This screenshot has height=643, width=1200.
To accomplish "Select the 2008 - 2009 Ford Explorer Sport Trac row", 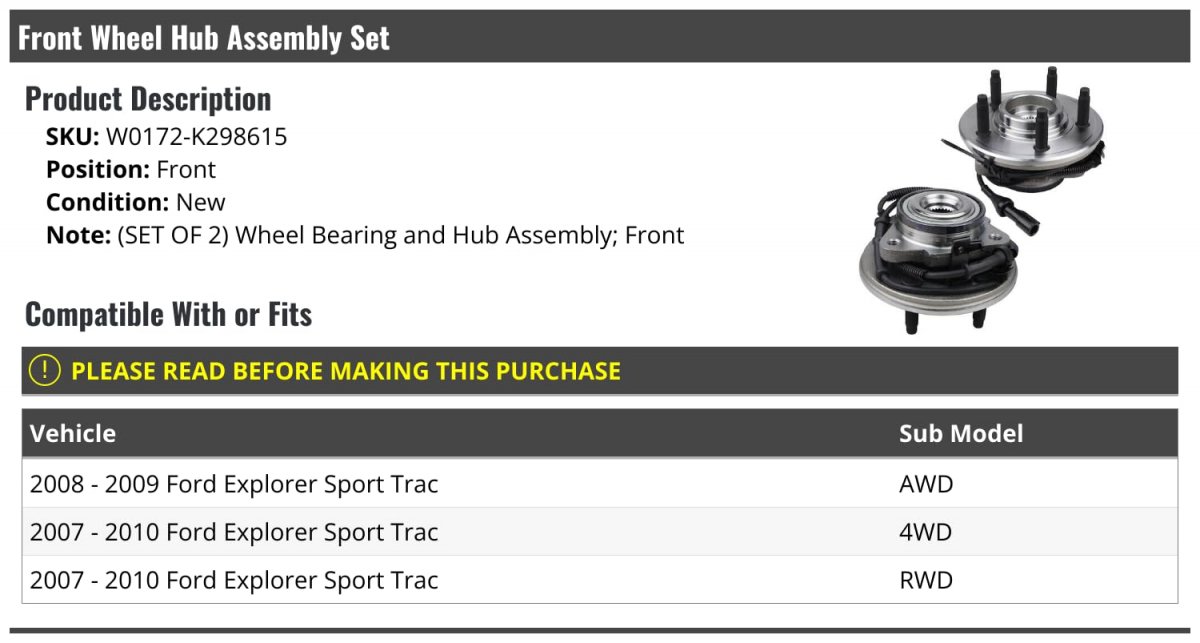I will (x=234, y=484).
